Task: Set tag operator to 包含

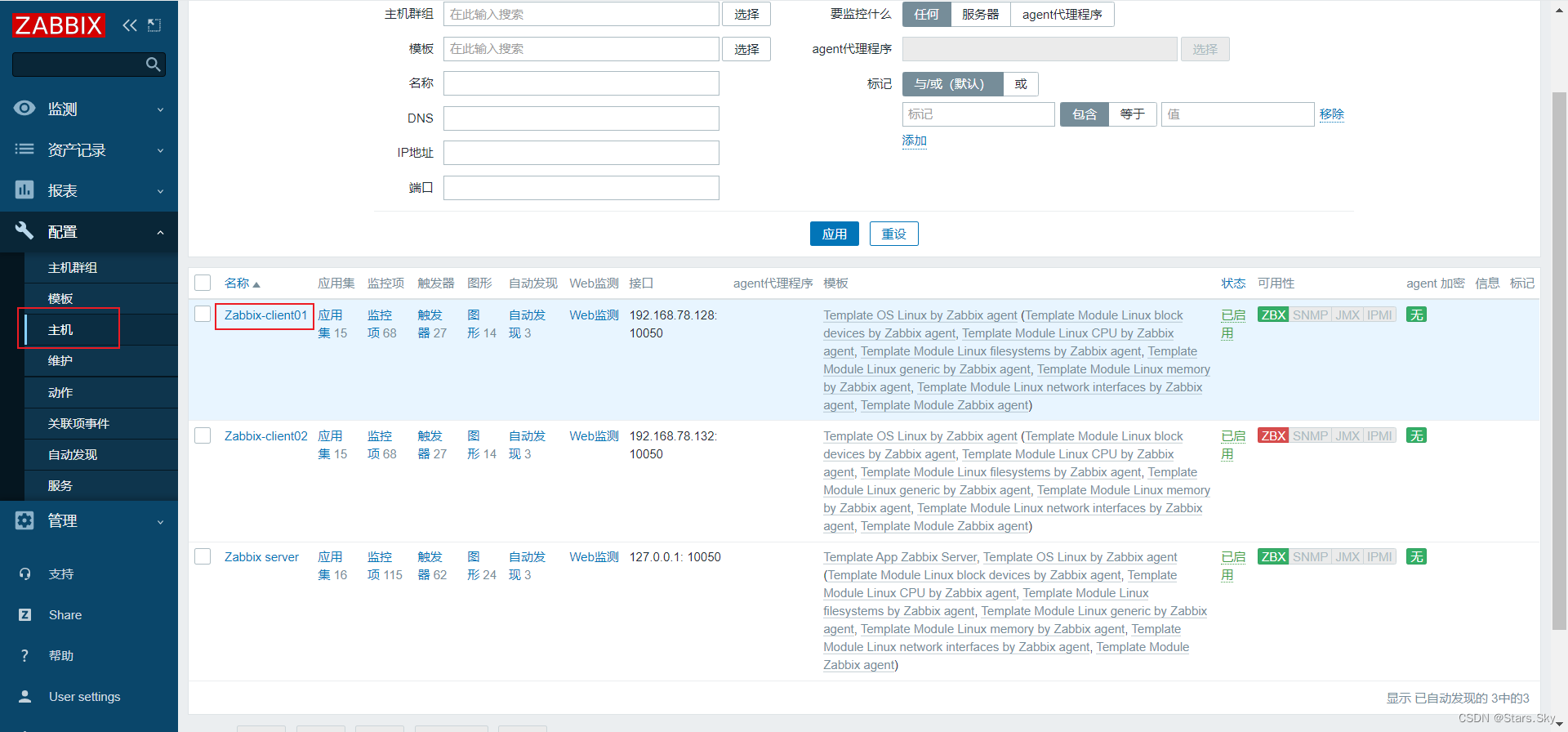Action: click(1084, 114)
